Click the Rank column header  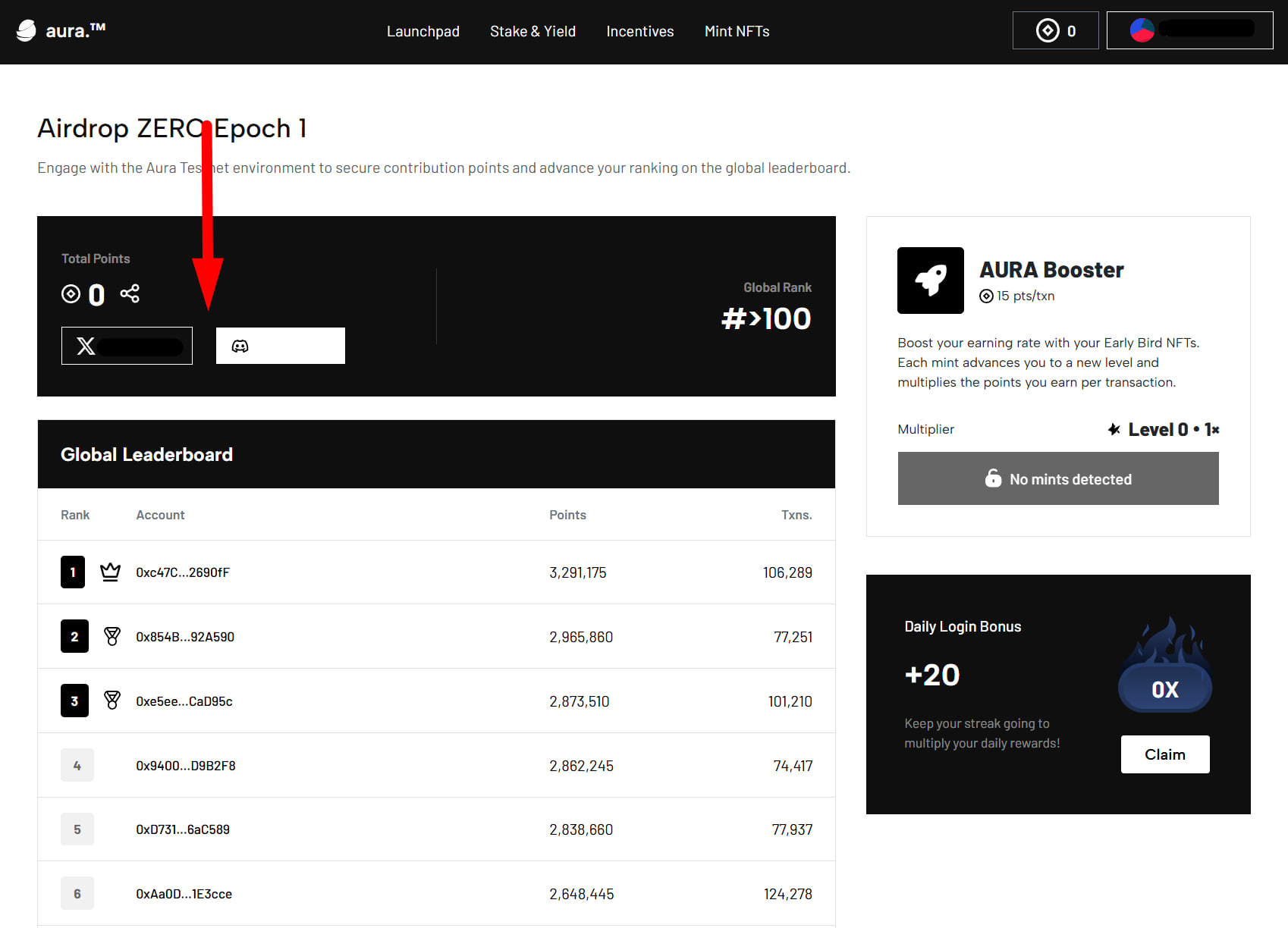75,515
